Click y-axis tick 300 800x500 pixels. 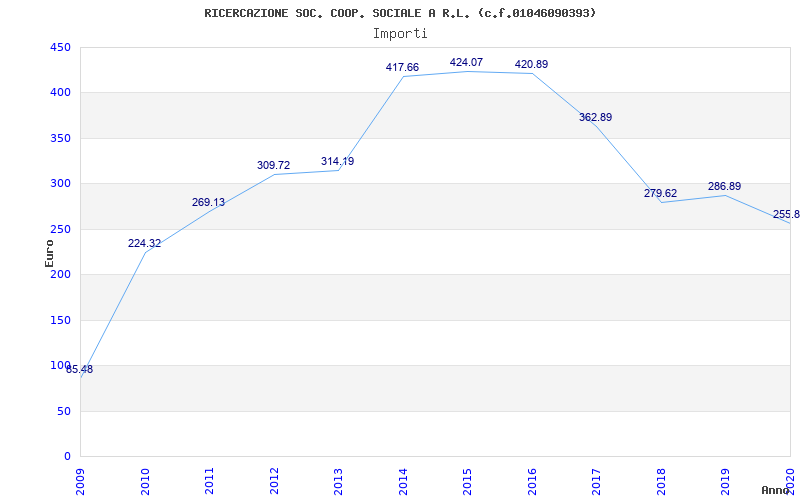coord(60,184)
